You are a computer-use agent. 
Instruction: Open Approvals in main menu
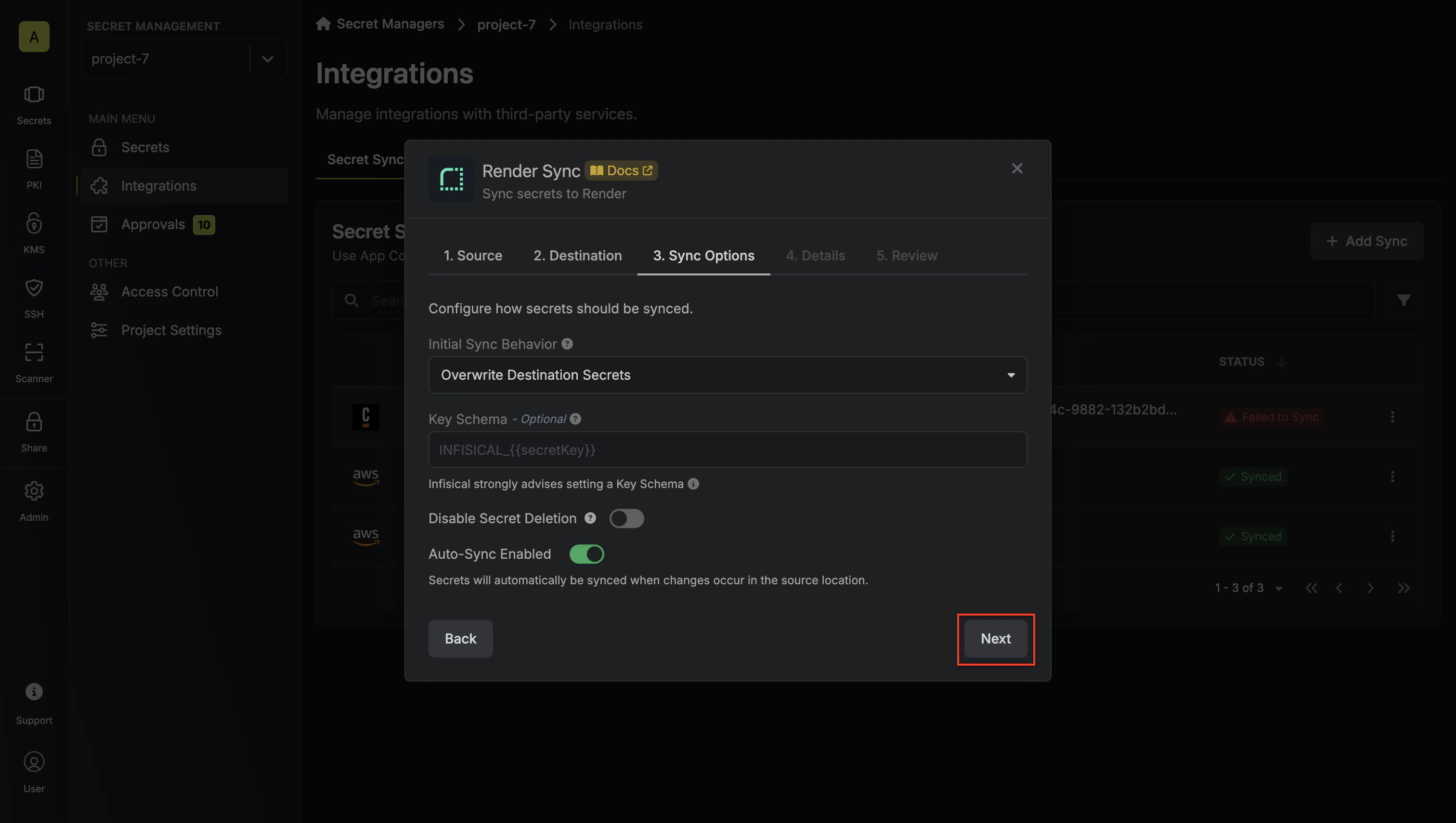coord(184,224)
